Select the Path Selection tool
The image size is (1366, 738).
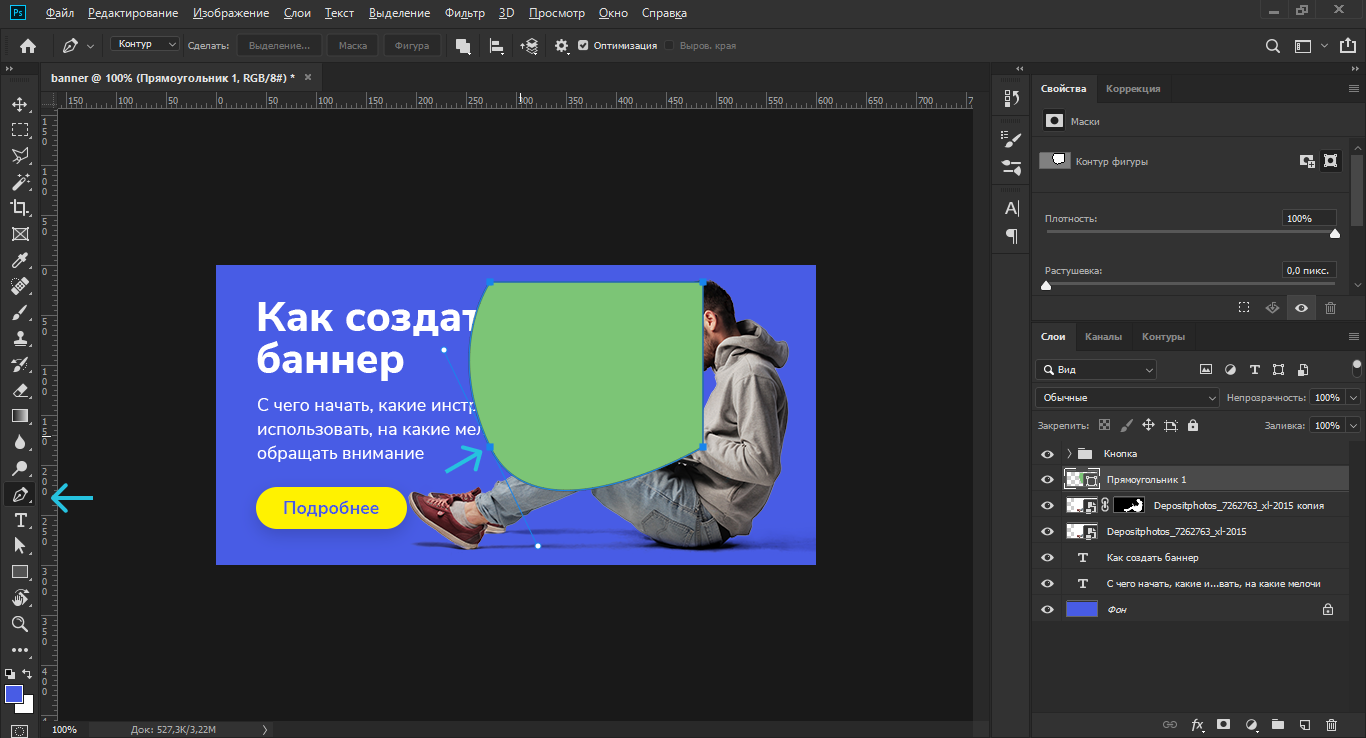pos(20,546)
